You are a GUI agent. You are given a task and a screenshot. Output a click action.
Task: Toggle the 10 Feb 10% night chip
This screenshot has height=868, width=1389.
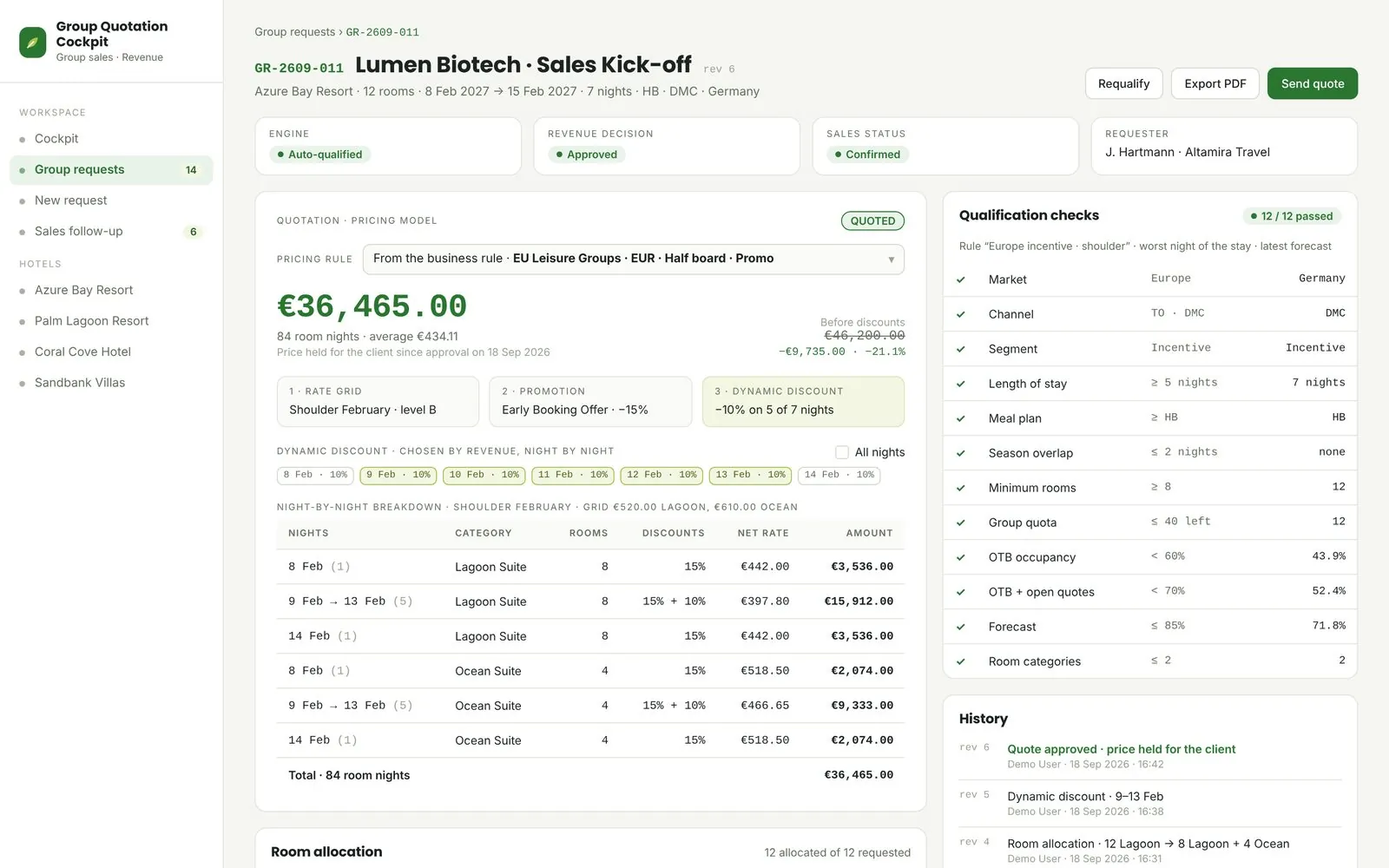coord(484,475)
